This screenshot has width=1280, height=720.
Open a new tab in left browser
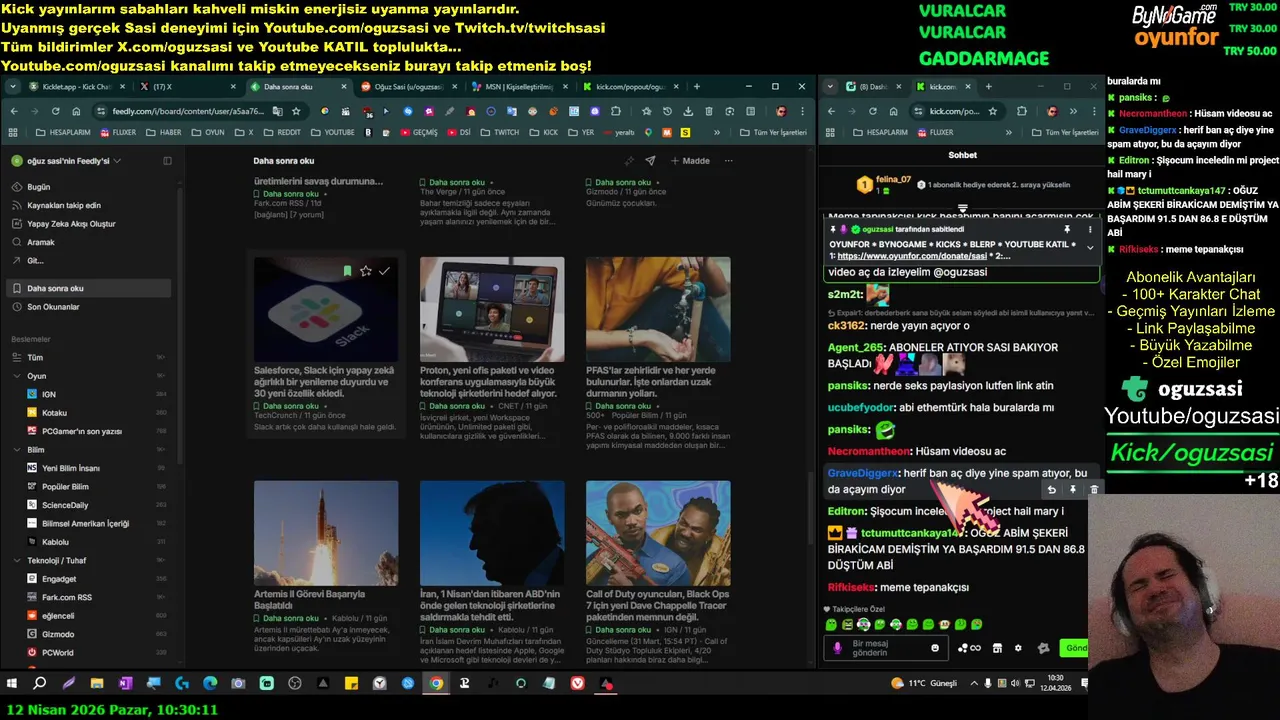tap(696, 87)
